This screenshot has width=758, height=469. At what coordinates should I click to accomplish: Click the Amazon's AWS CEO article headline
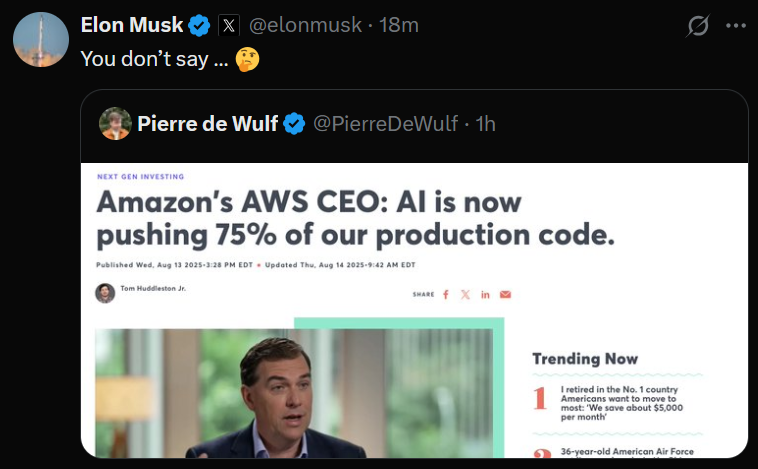click(x=355, y=218)
